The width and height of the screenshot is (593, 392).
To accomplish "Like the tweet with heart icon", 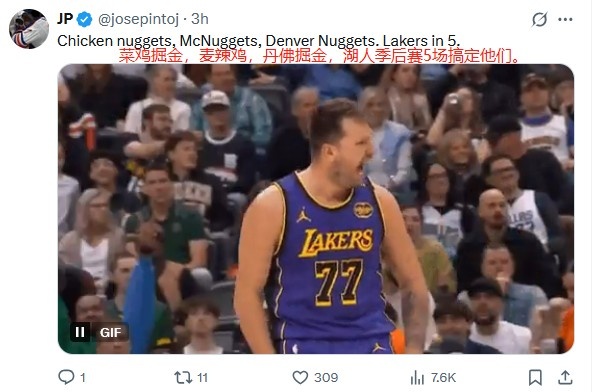I will (x=300, y=377).
